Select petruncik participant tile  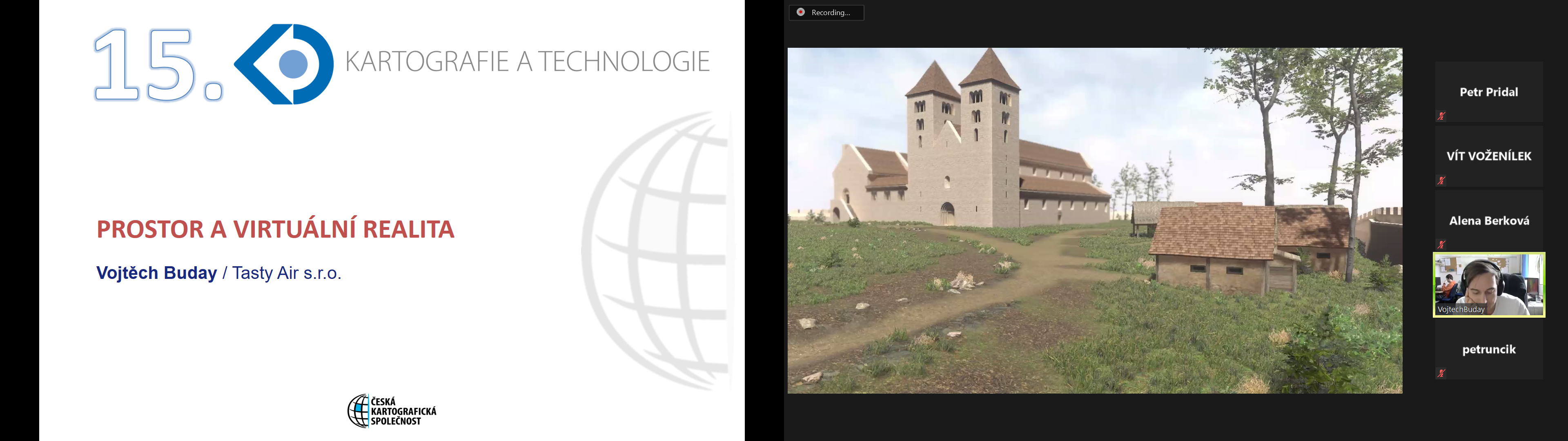1489,349
